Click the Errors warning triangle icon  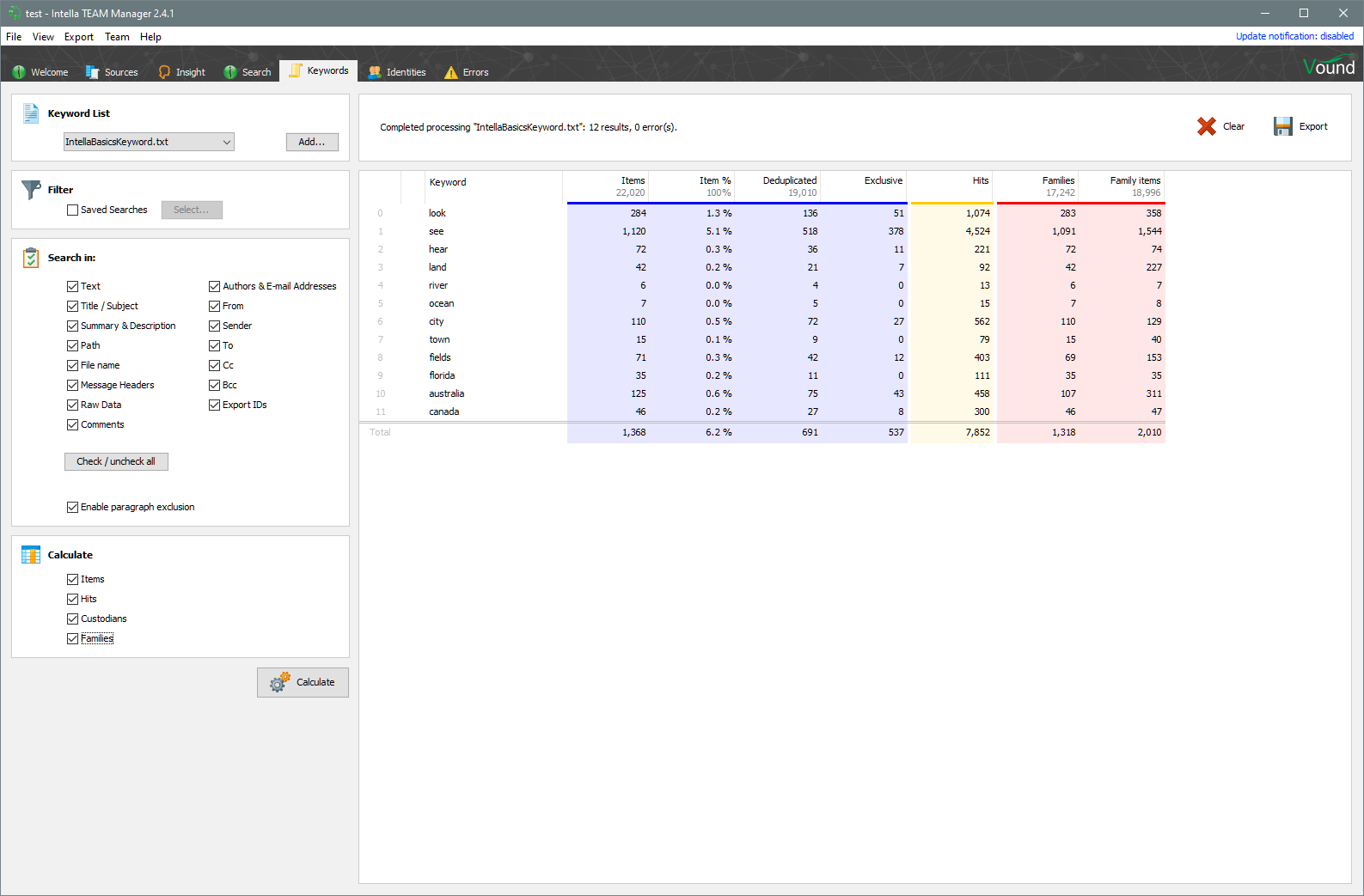pyautogui.click(x=451, y=72)
